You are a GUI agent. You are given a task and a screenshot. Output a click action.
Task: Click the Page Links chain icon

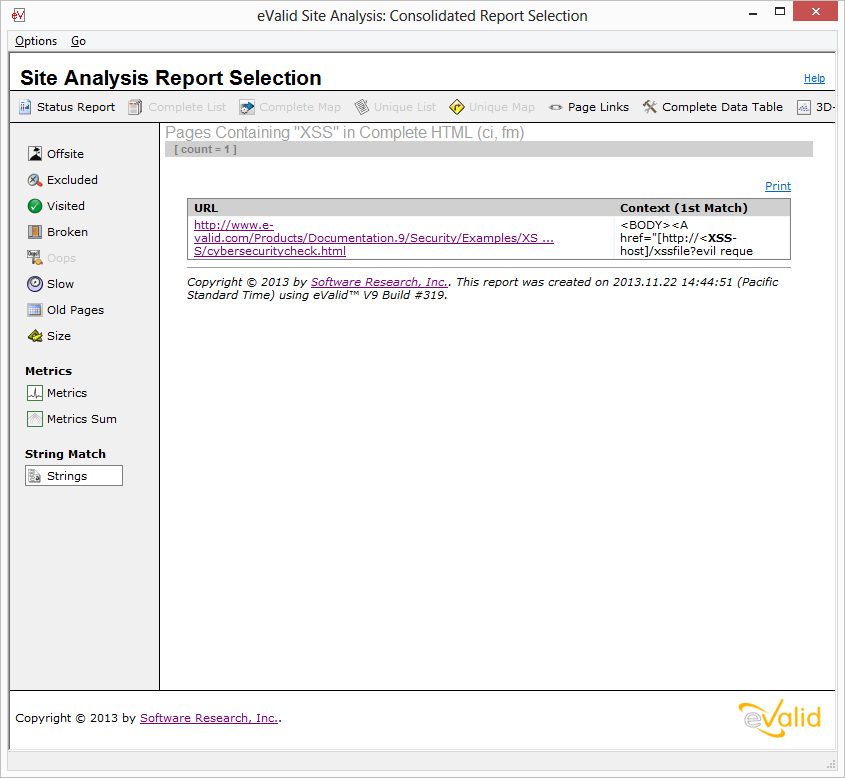(556, 107)
